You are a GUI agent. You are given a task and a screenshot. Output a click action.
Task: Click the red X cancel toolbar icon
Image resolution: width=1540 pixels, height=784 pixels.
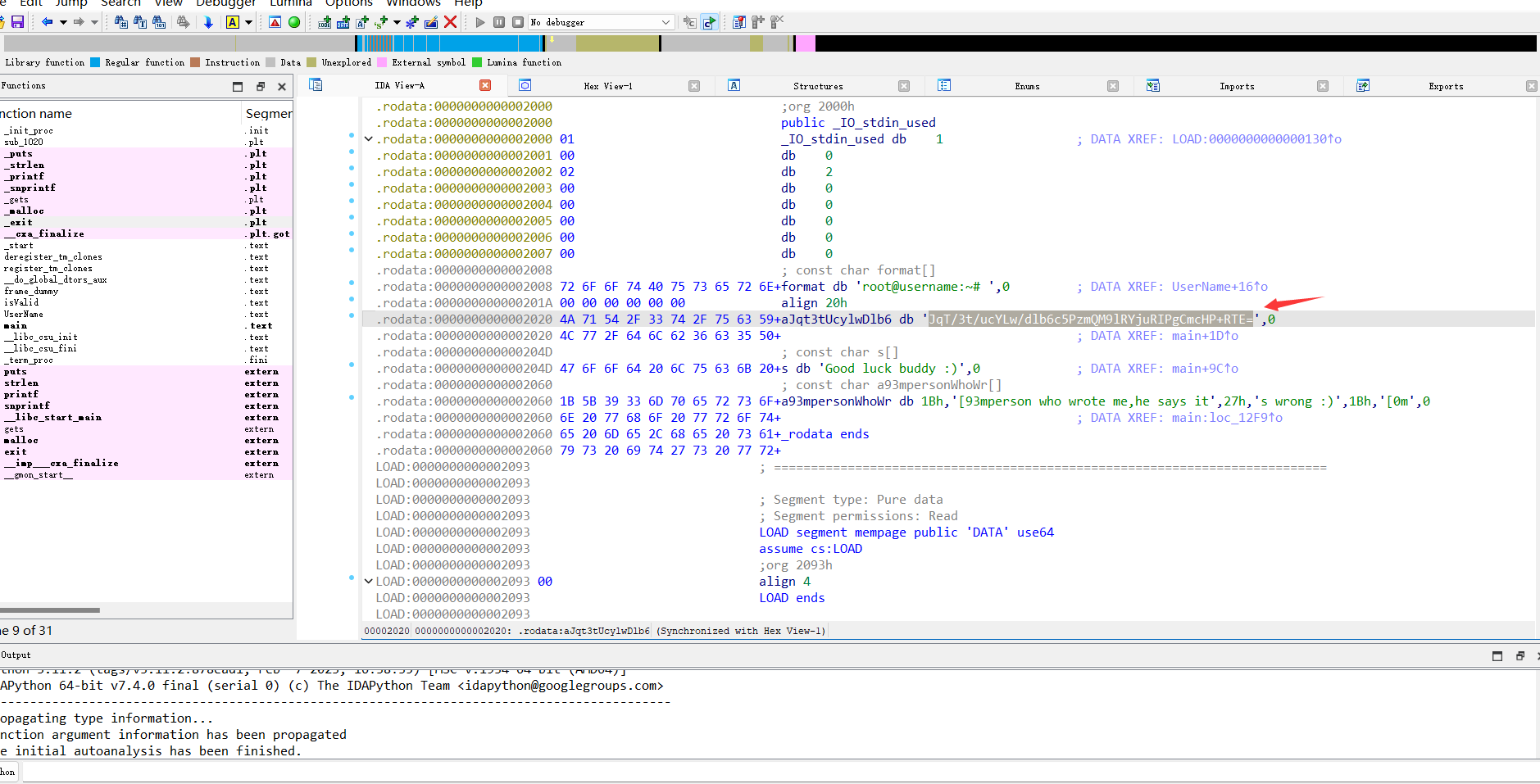[450, 22]
